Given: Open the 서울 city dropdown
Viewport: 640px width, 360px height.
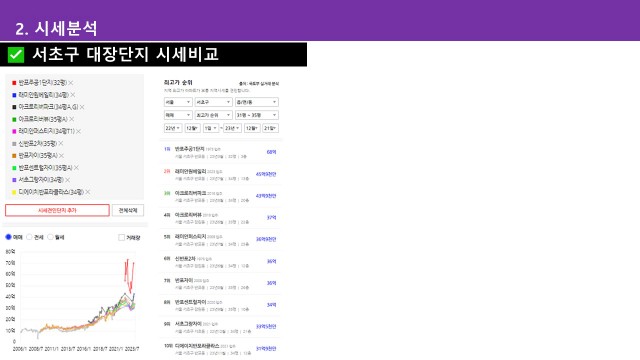Looking at the screenshot, I should pos(178,102).
